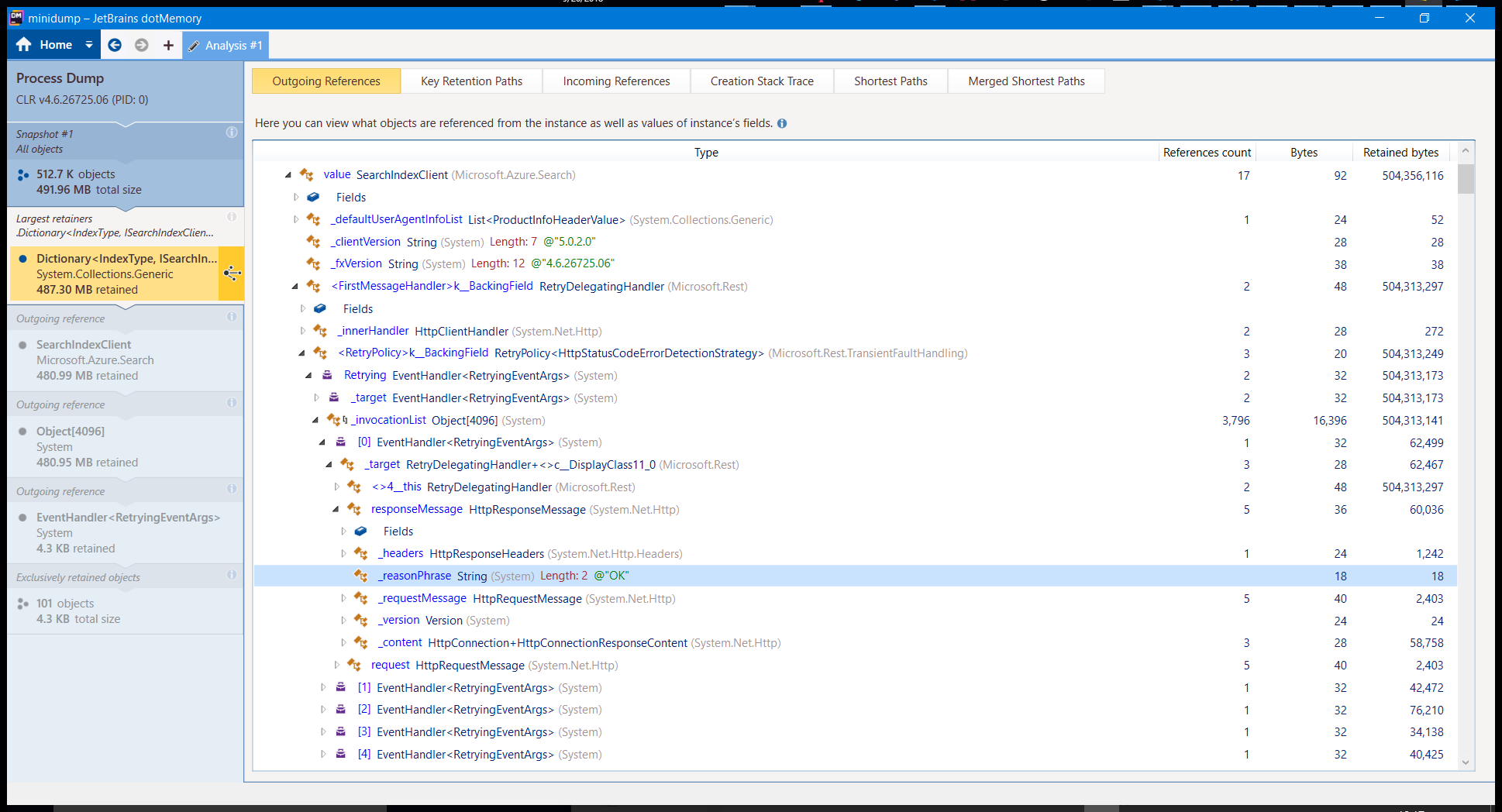The height and width of the screenshot is (812, 1502).
Task: Click the icon of the _fxVersion row
Action: click(313, 264)
